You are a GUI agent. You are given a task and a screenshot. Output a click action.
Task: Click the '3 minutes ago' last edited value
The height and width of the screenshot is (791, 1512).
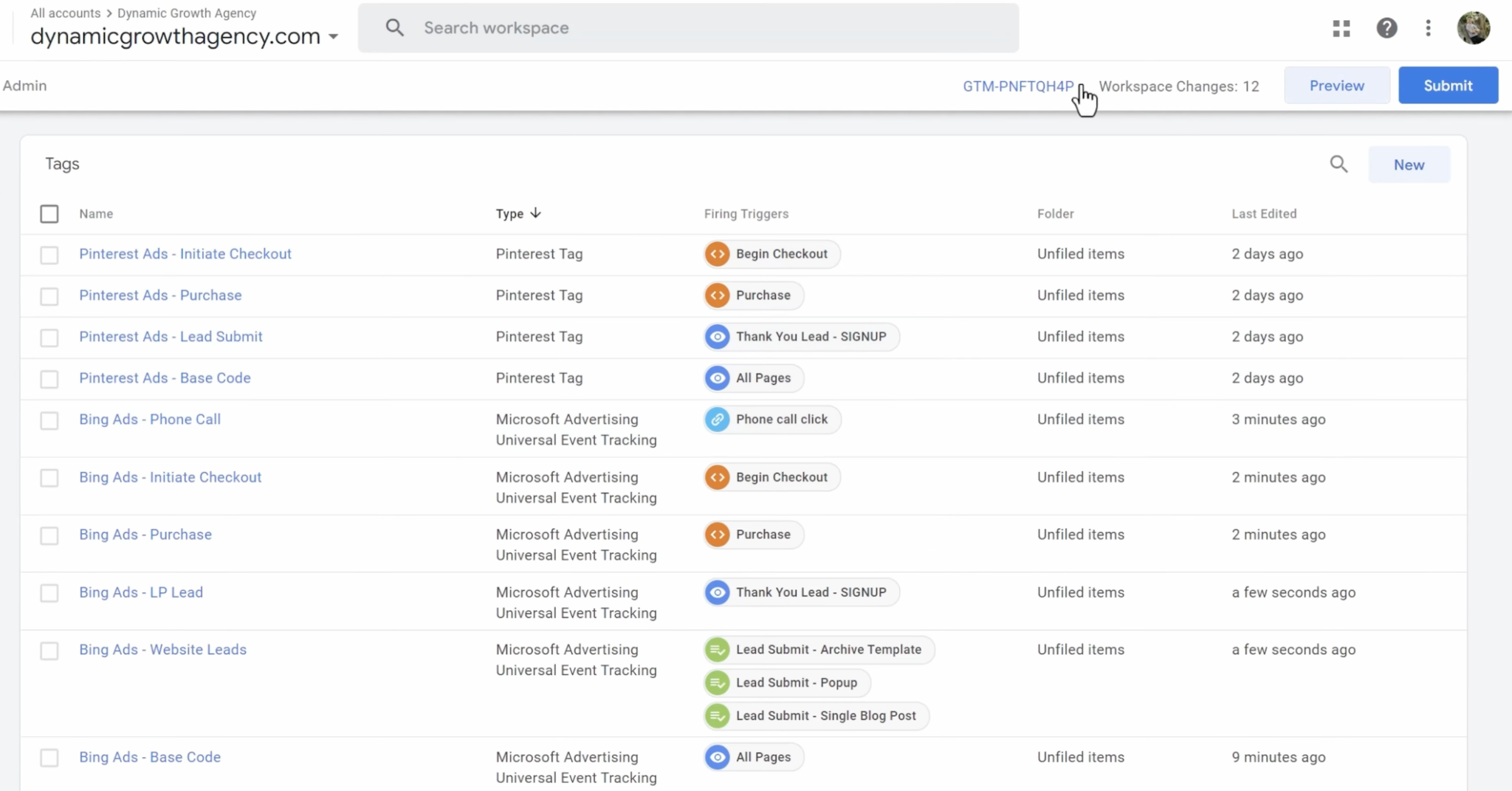tap(1278, 420)
